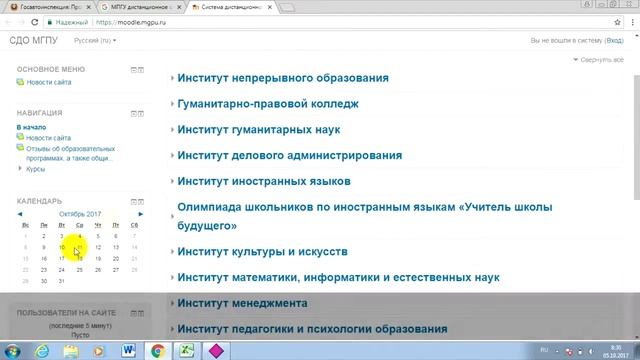Screen dimensions: 640x360
Task: Dock the Основное меню block icon
Action: tap(141, 70)
